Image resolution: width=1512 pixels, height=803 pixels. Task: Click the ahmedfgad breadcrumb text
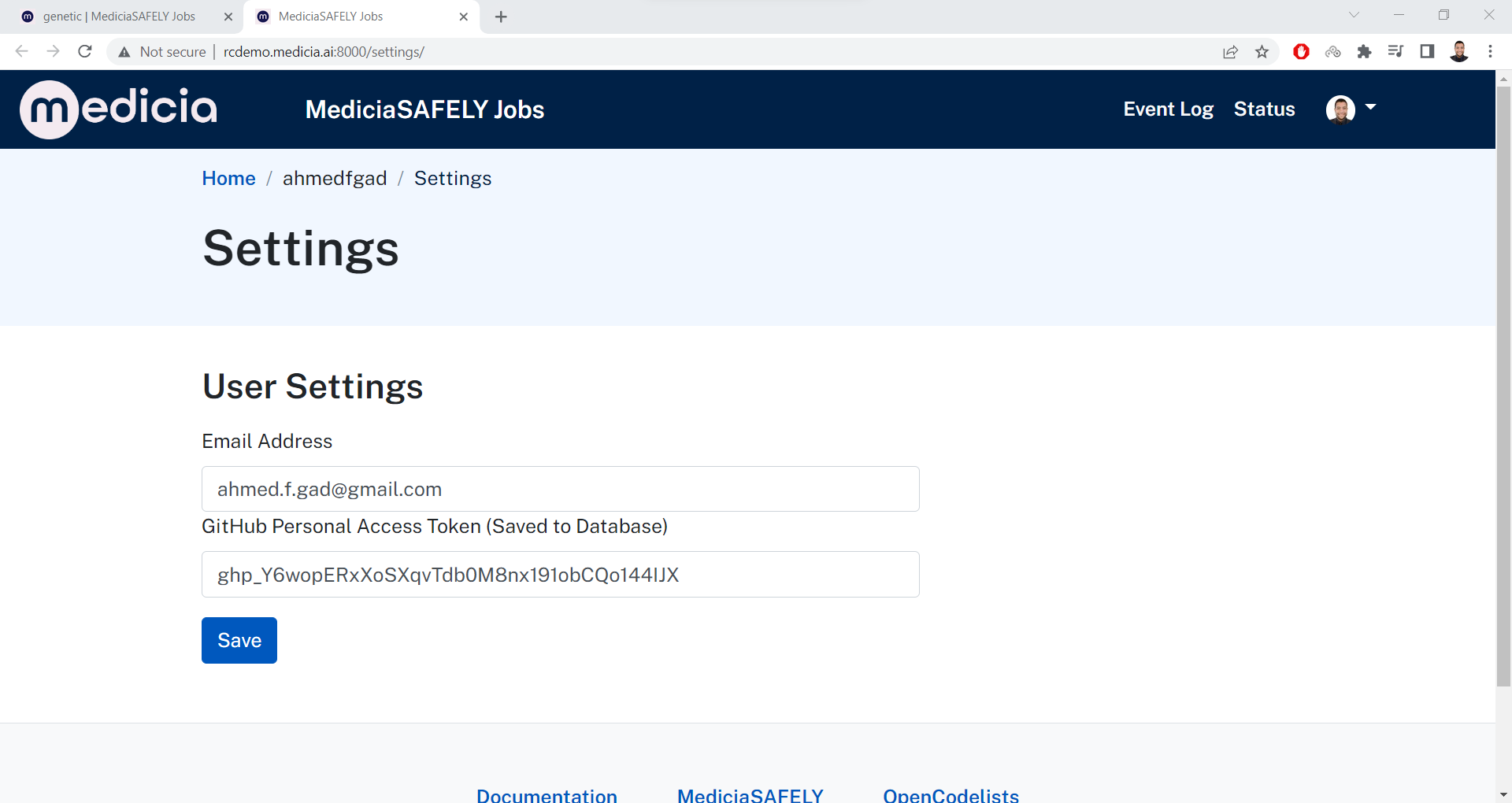[335, 179]
